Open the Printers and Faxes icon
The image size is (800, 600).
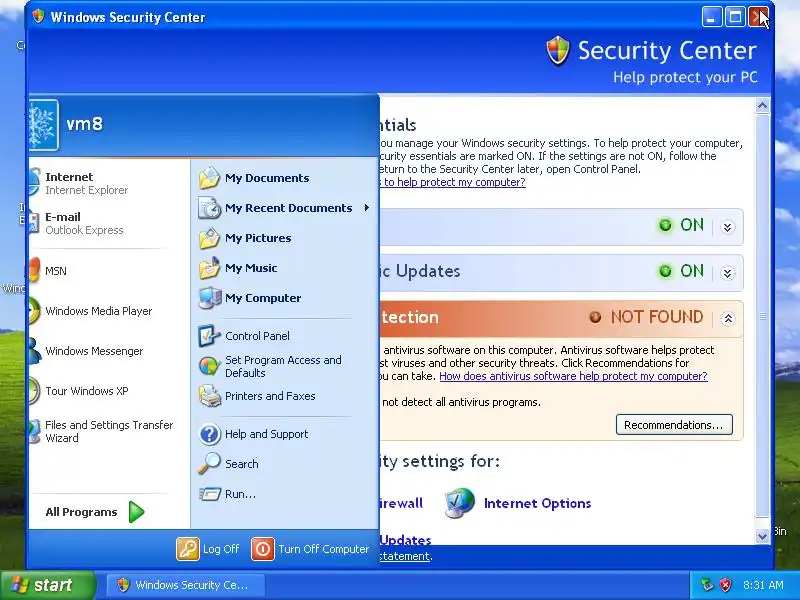click(x=209, y=396)
